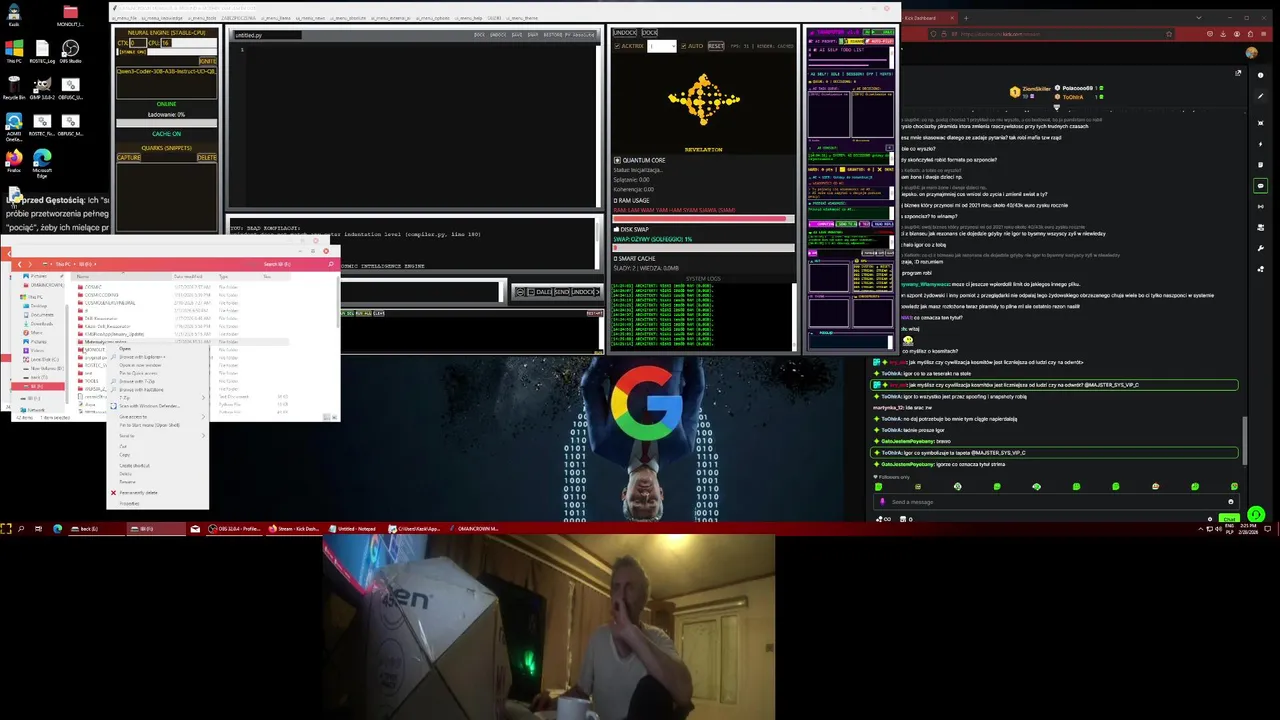The height and width of the screenshot is (720, 1280).
Task: Choose Permanently delete in context menu
Action: [x=139, y=492]
